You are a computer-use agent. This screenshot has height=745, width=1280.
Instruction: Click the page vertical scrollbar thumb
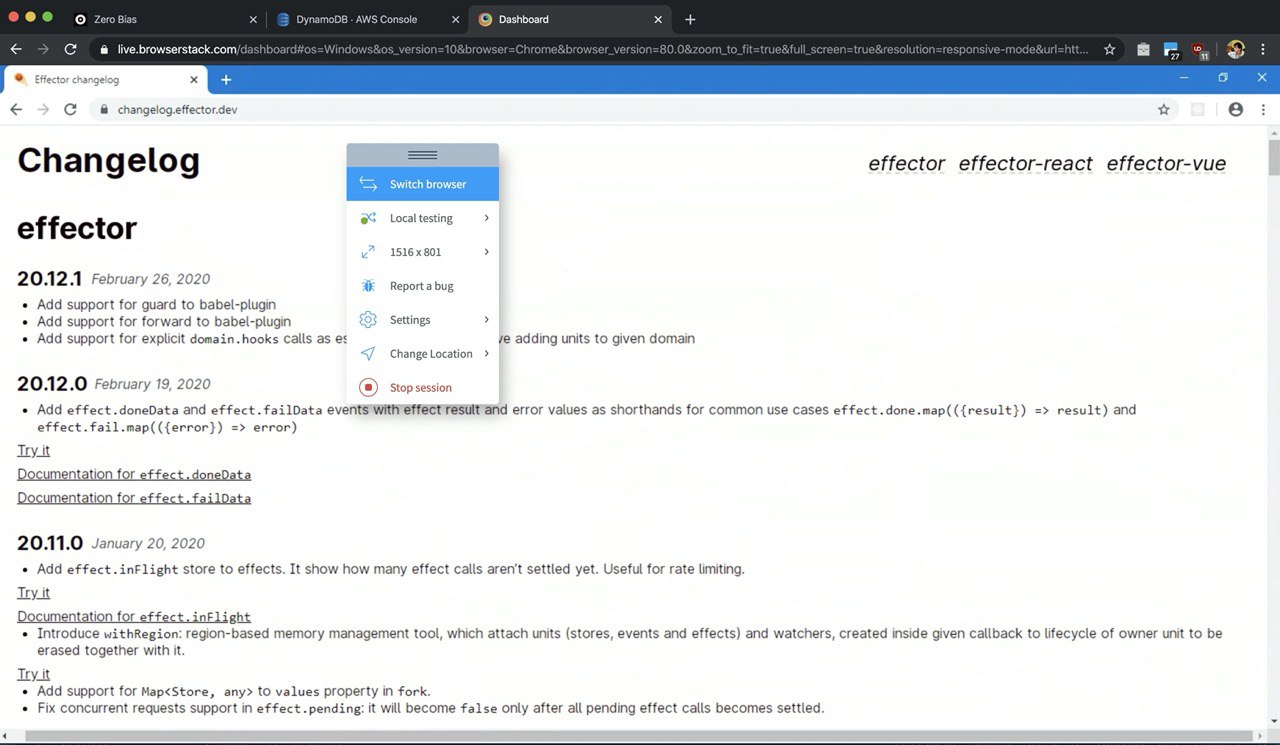[x=1274, y=158]
